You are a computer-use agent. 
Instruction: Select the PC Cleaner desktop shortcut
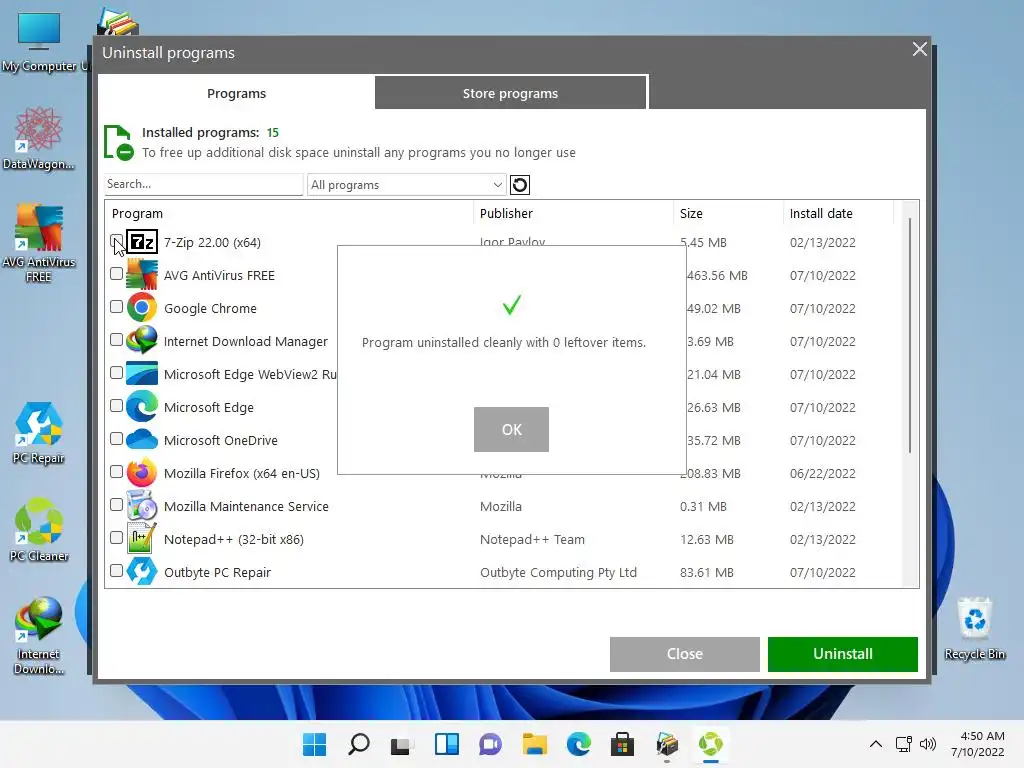39,530
